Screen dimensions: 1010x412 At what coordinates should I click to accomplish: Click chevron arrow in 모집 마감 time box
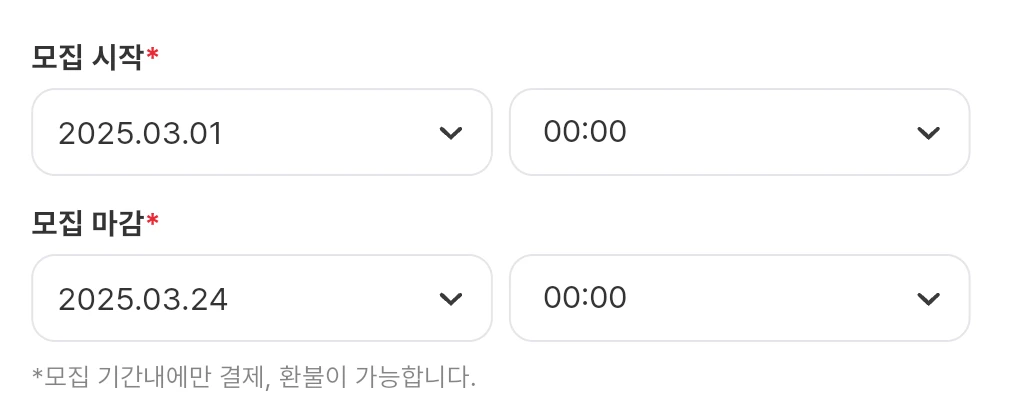929,298
